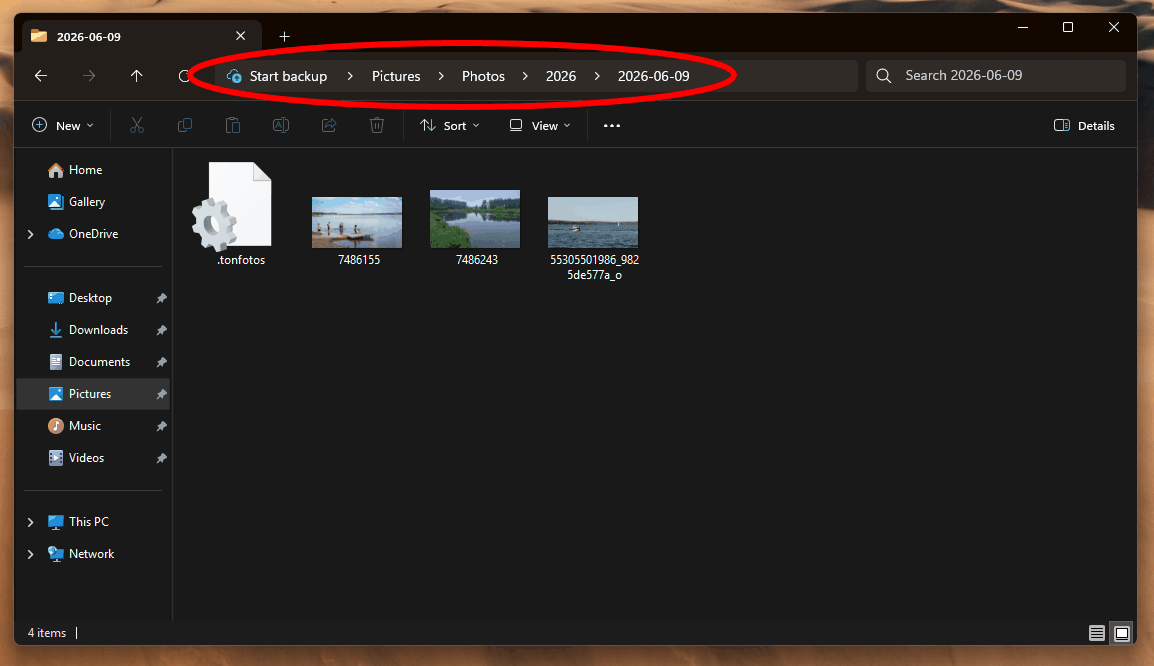1154x666 pixels.
Task: Open chevron after Photos breadcrumb
Action: coord(525,76)
